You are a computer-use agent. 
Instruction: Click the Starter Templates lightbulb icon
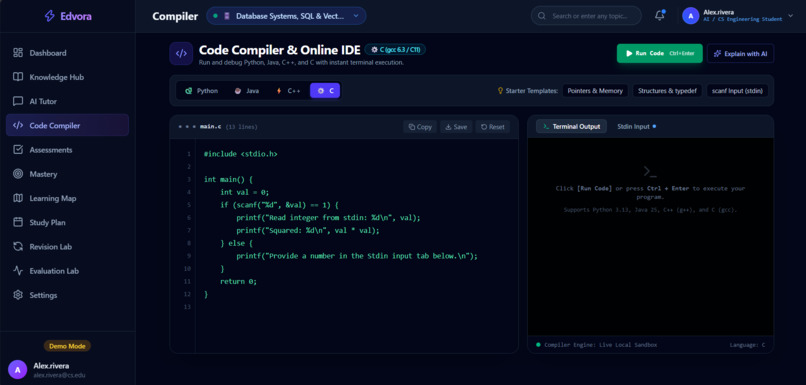point(500,90)
